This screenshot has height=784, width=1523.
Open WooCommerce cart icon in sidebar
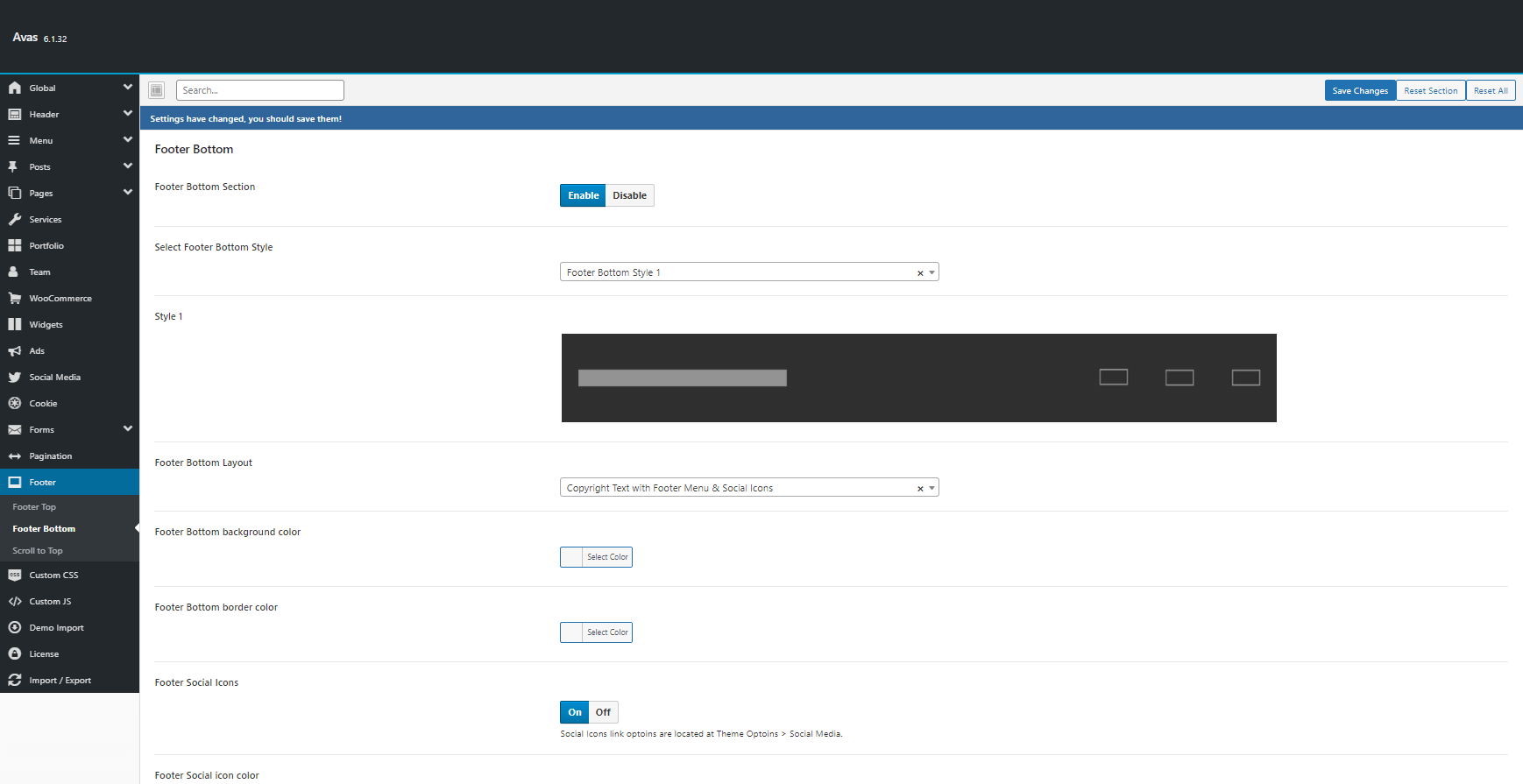15,299
